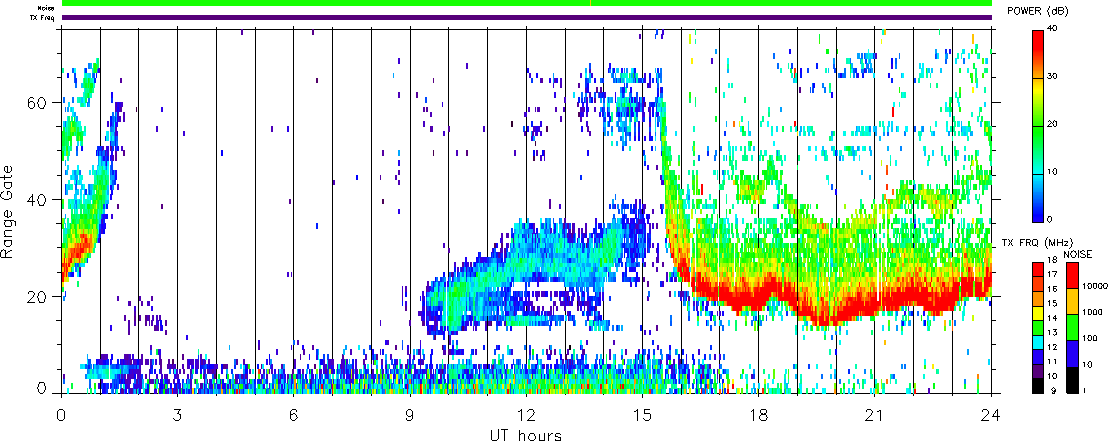Click the 'UT hours' axis title
Viewport: 1108px width, 441px height.
526,435
